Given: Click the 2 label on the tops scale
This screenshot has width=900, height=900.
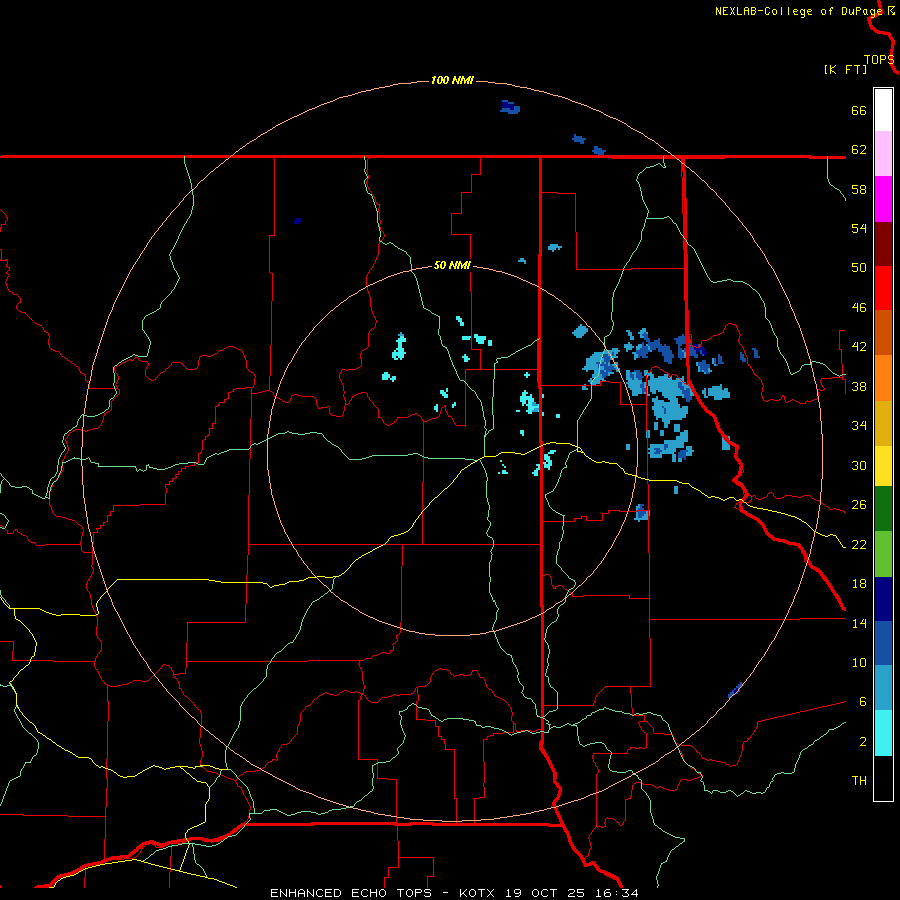Looking at the screenshot, I should tap(863, 742).
